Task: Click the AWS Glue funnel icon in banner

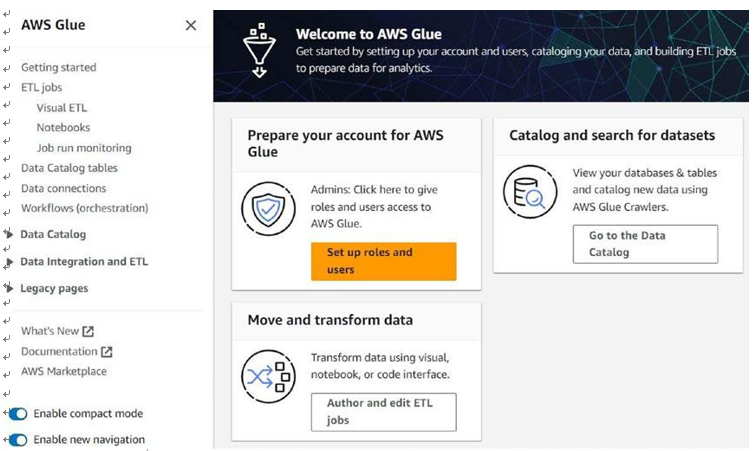Action: click(260, 50)
